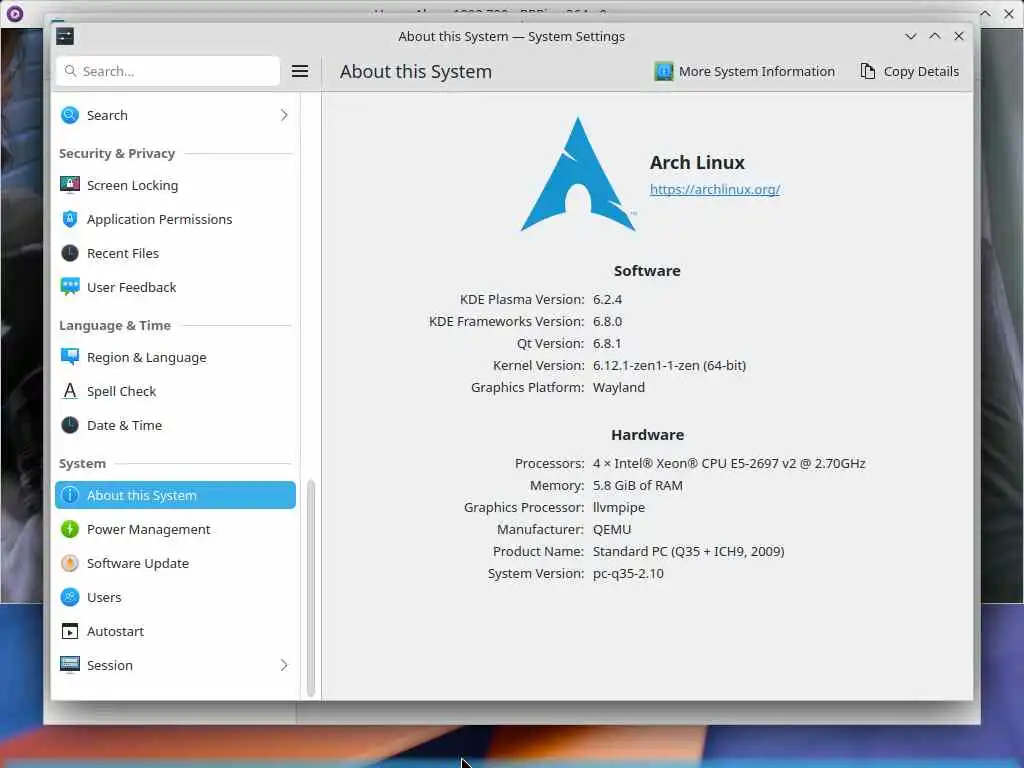
Task: Click the Manufacturer value QEMU
Action: (612, 530)
